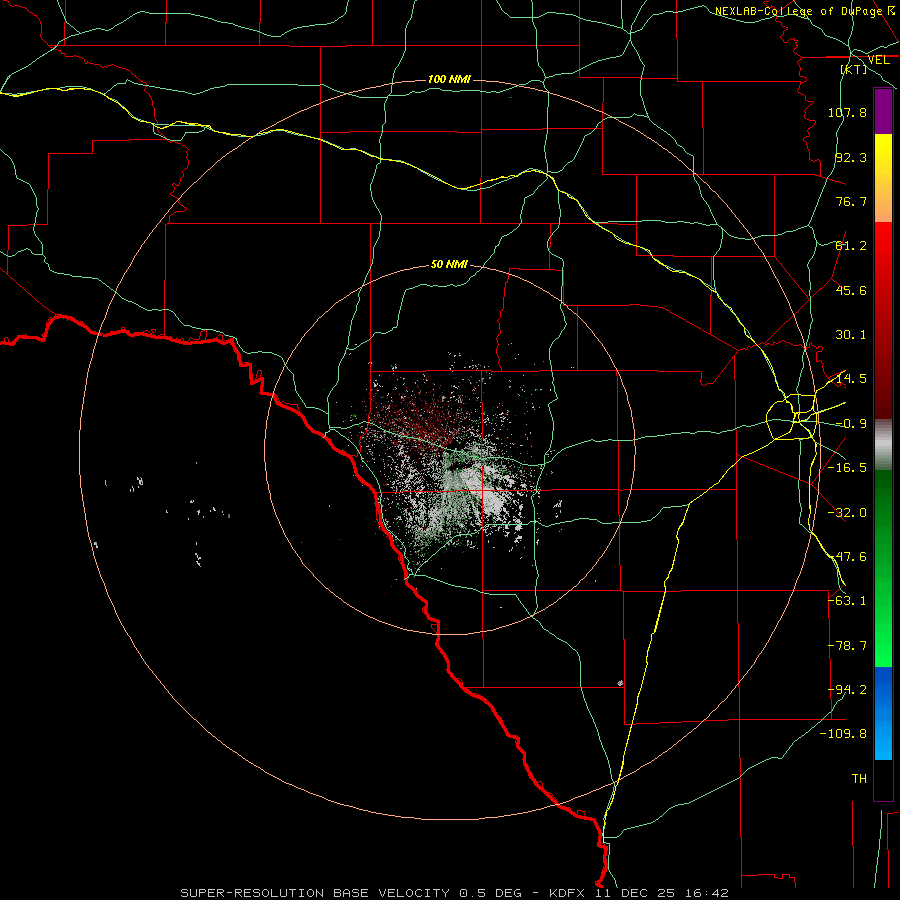Click the 45.6 velocity scale value
This screenshot has height=900, width=900.
pos(851,290)
